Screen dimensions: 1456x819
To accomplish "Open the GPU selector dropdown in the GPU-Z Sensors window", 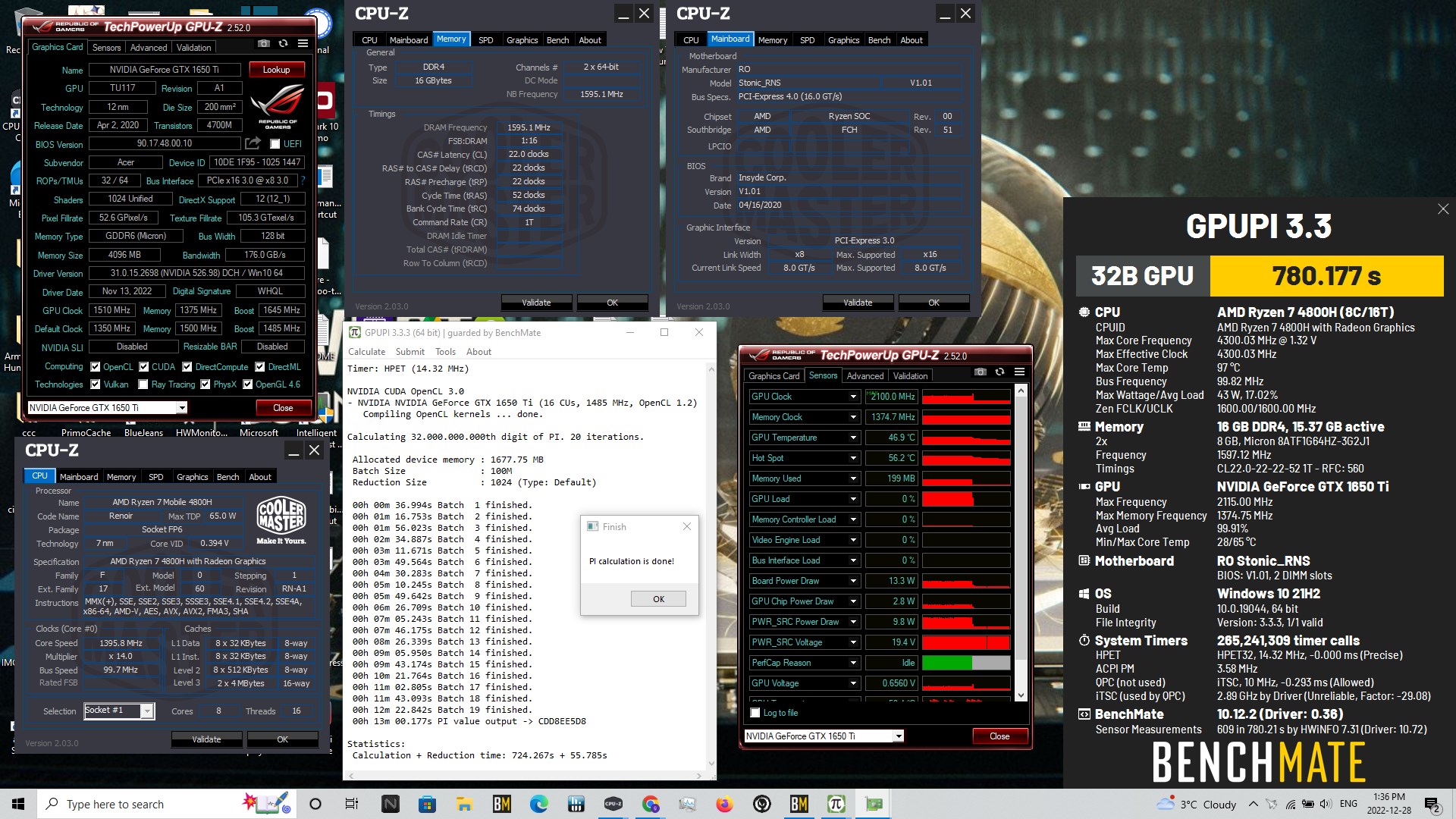I will click(x=899, y=736).
